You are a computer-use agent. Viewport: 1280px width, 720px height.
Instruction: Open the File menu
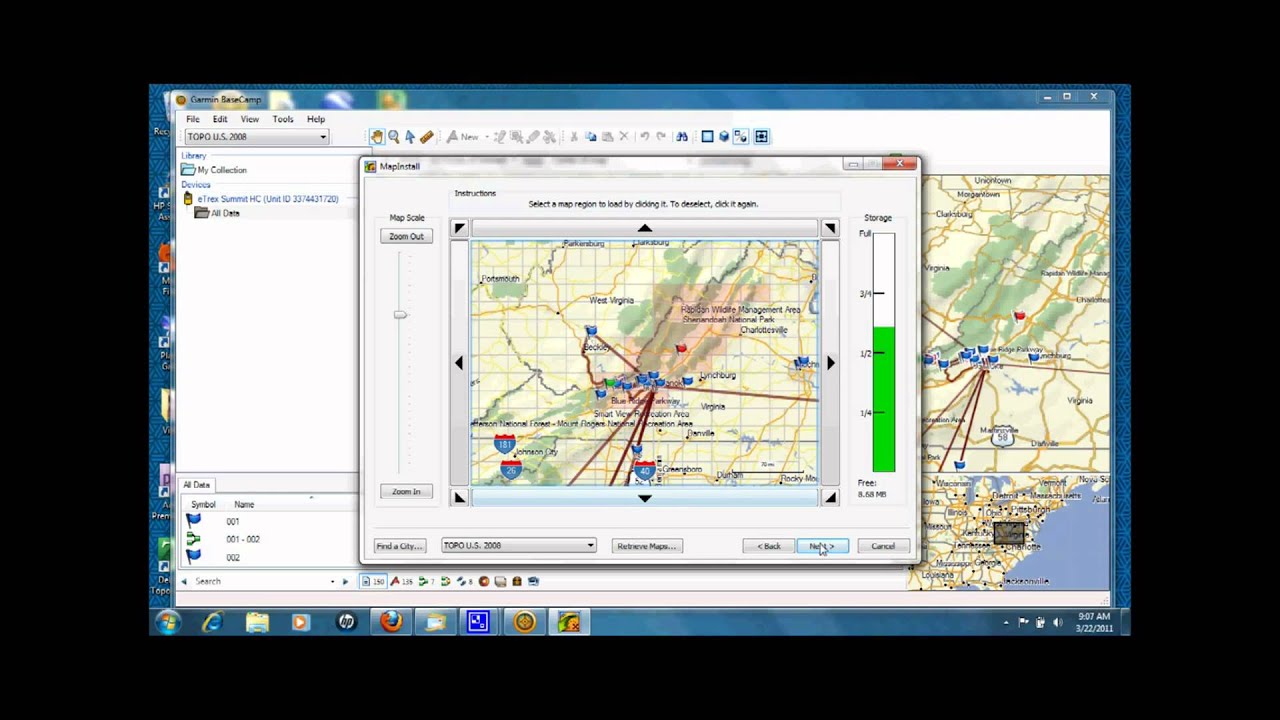tap(193, 119)
